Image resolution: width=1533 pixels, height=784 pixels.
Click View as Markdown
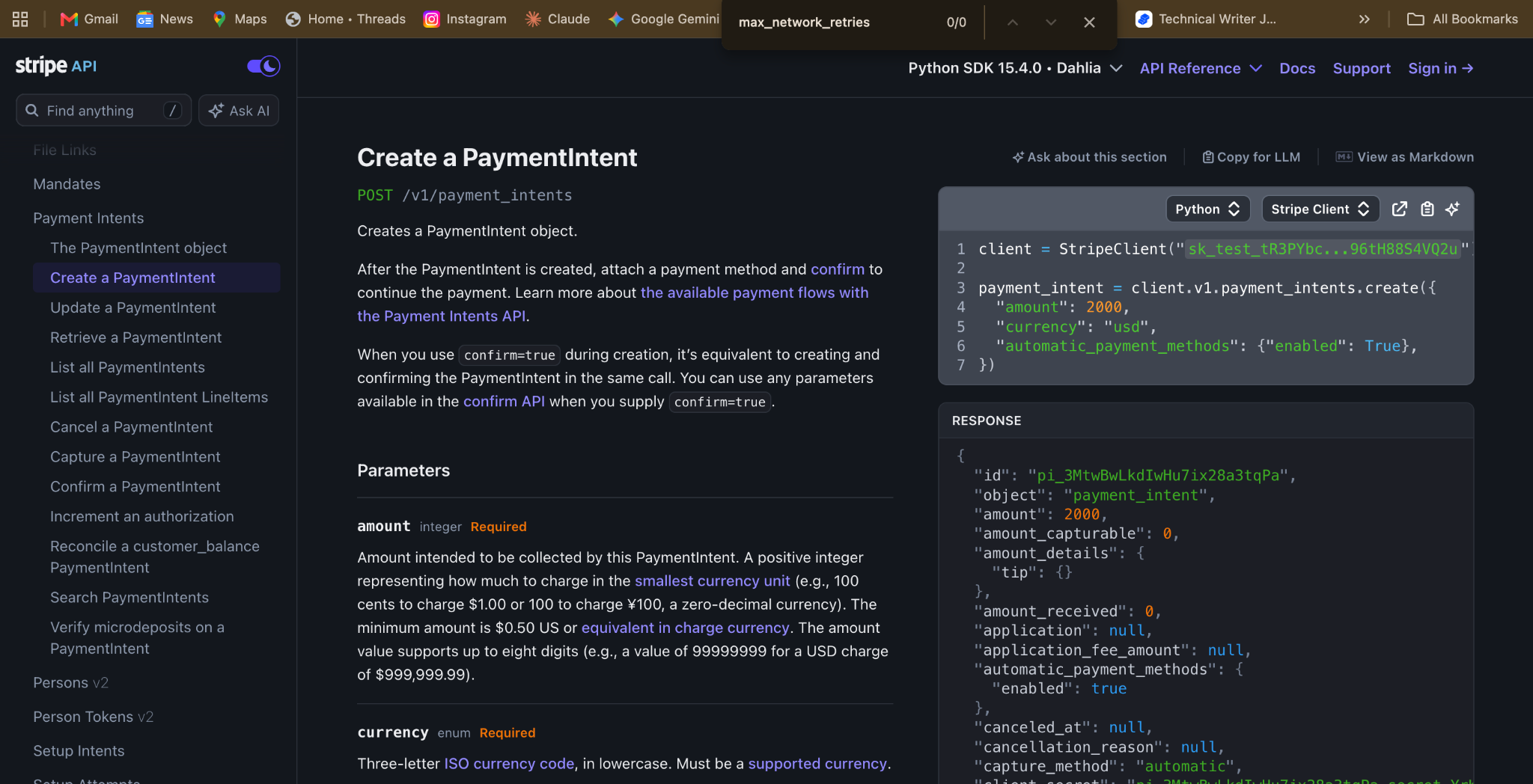tap(1405, 157)
